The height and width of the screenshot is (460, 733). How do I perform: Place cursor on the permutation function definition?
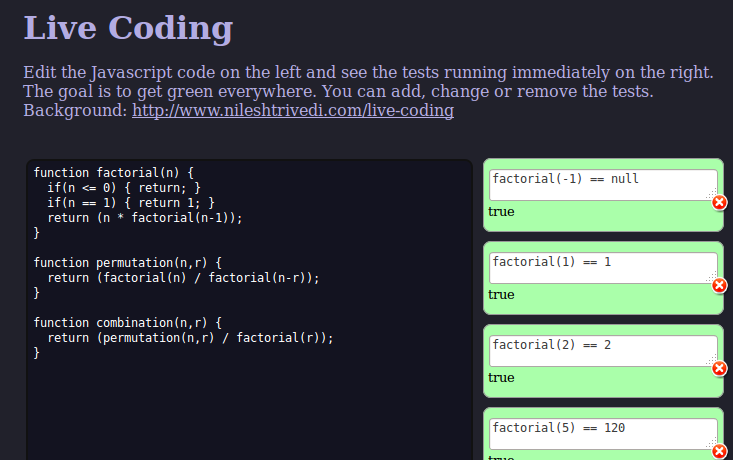pos(128,263)
